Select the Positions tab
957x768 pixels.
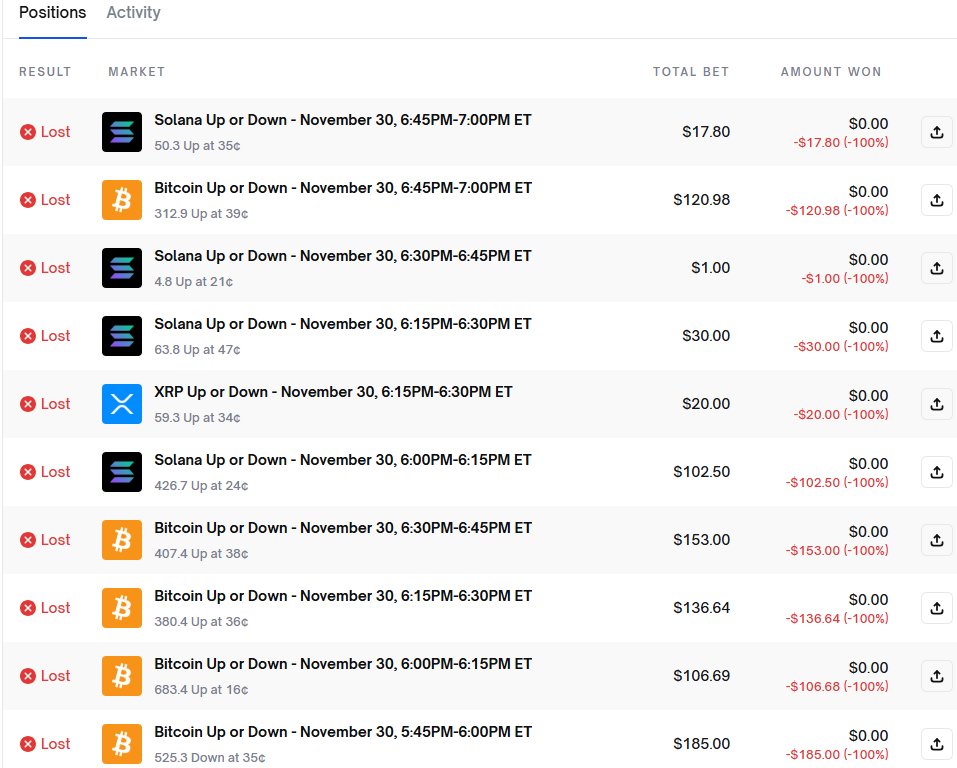pyautogui.click(x=52, y=12)
